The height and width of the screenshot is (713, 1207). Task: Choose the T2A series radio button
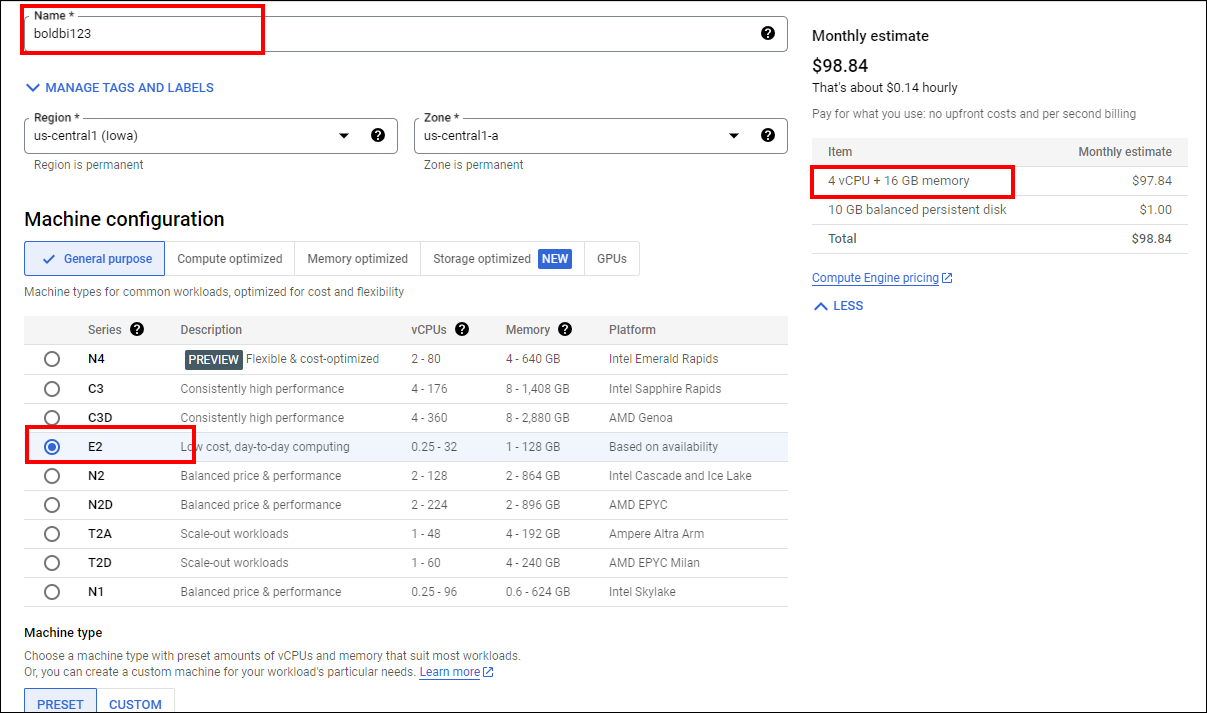tap(52, 534)
